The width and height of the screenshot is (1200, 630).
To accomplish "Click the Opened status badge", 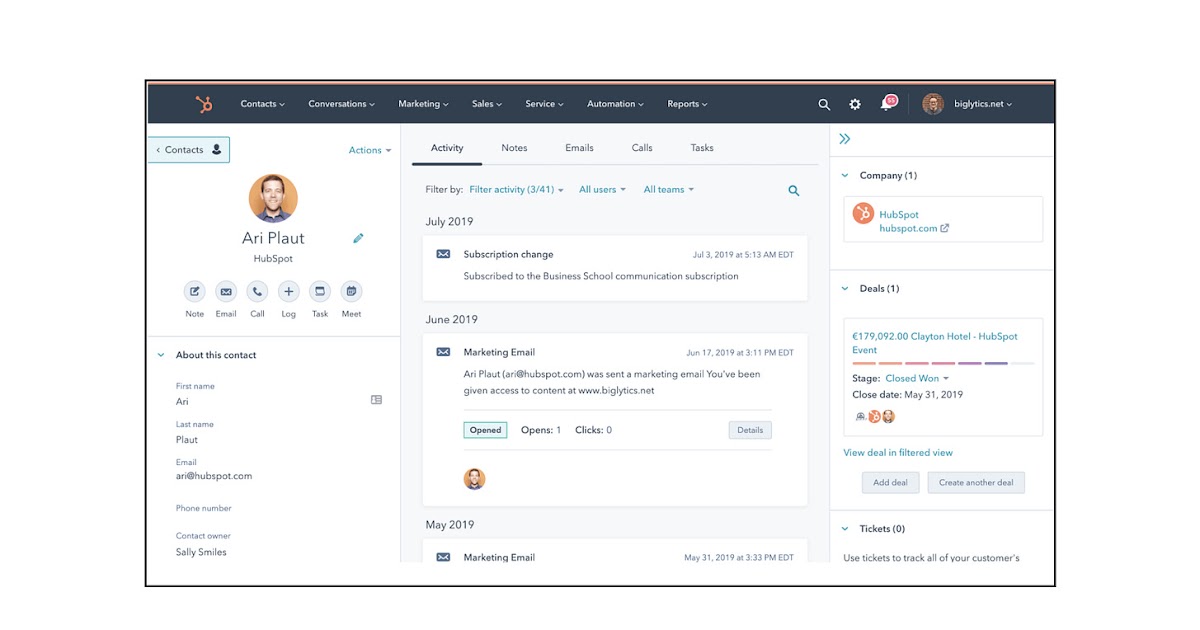I will (485, 430).
